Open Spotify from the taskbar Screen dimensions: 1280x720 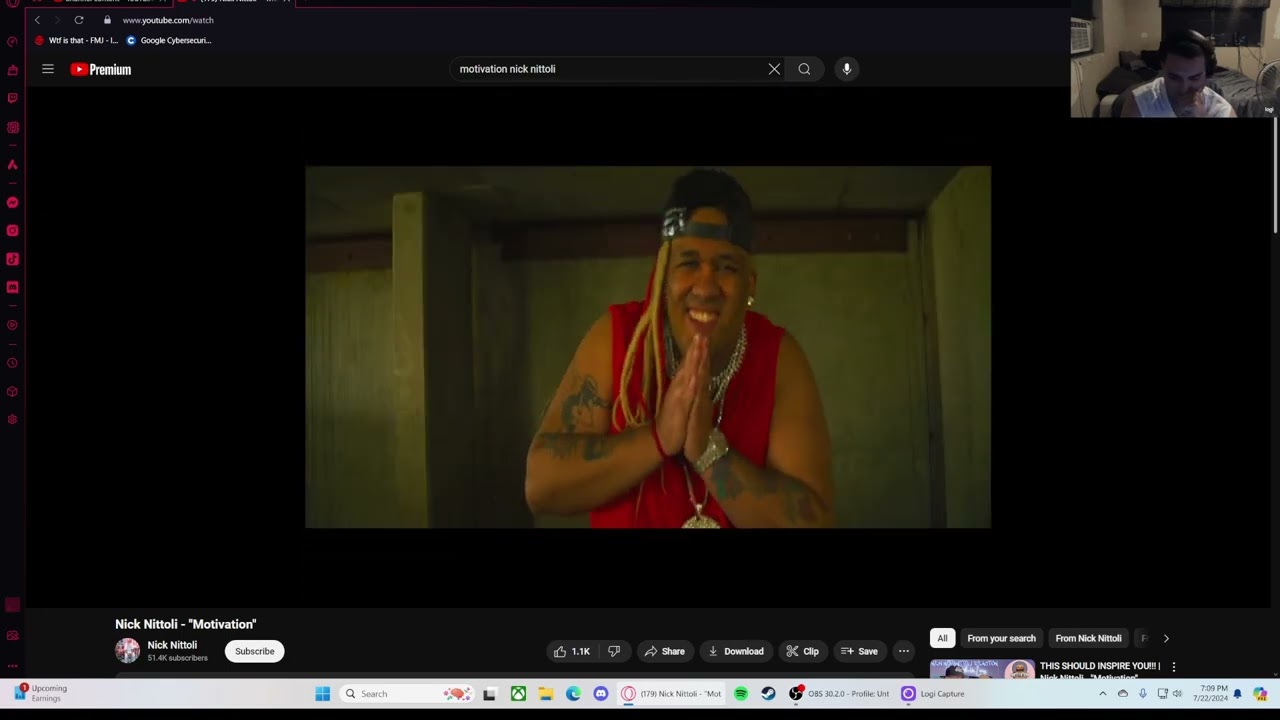click(x=741, y=694)
